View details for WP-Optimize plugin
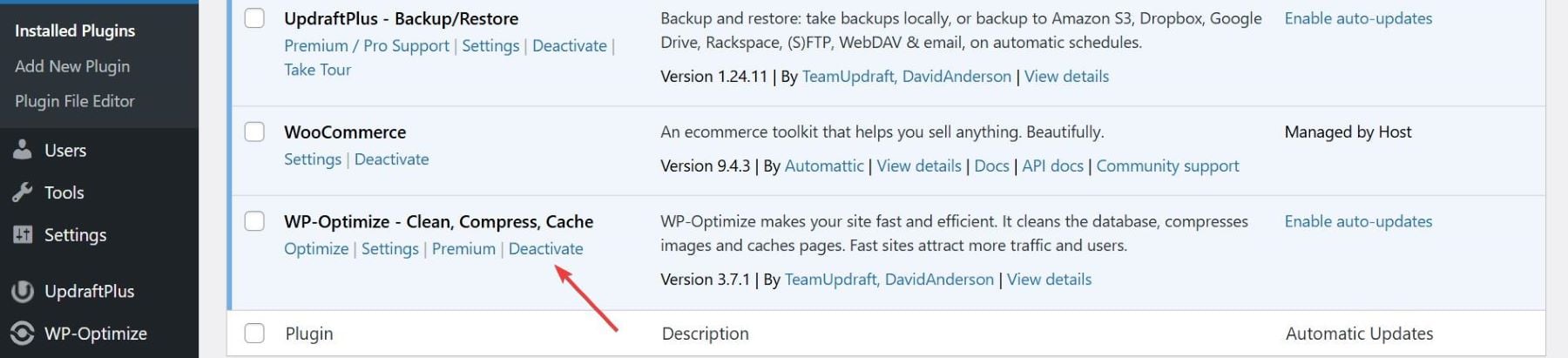Screen dimensions: 1568x358 [x=1049, y=279]
